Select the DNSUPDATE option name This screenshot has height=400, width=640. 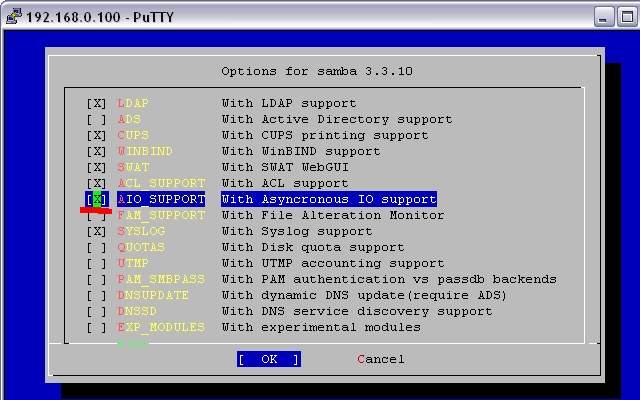click(x=153, y=295)
